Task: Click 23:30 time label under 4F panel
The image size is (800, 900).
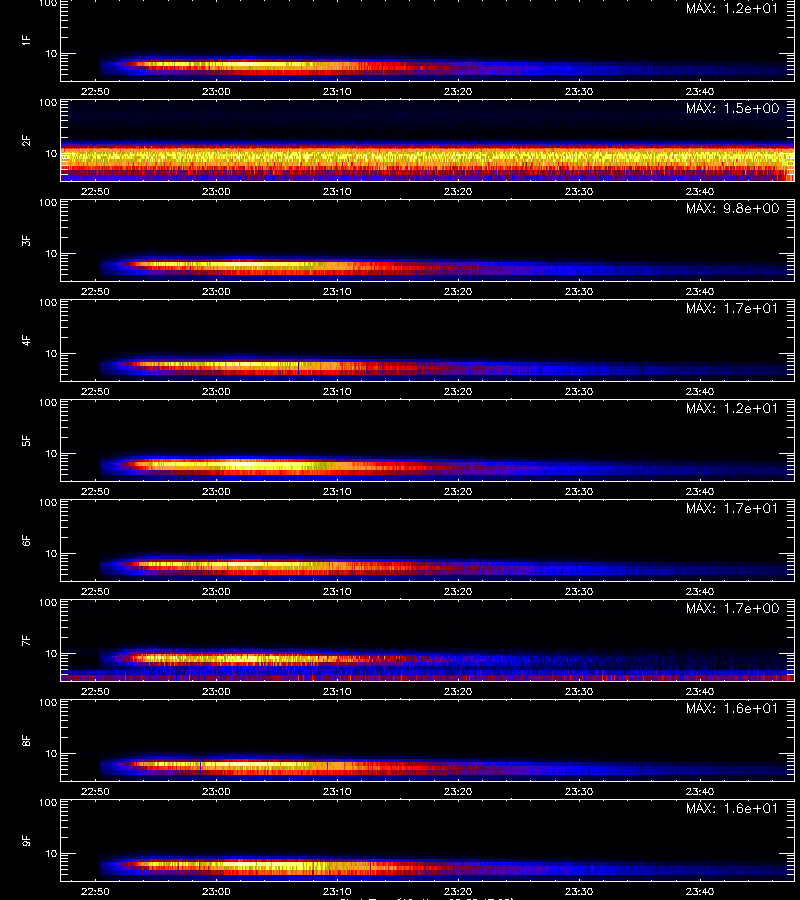Action: point(579,391)
